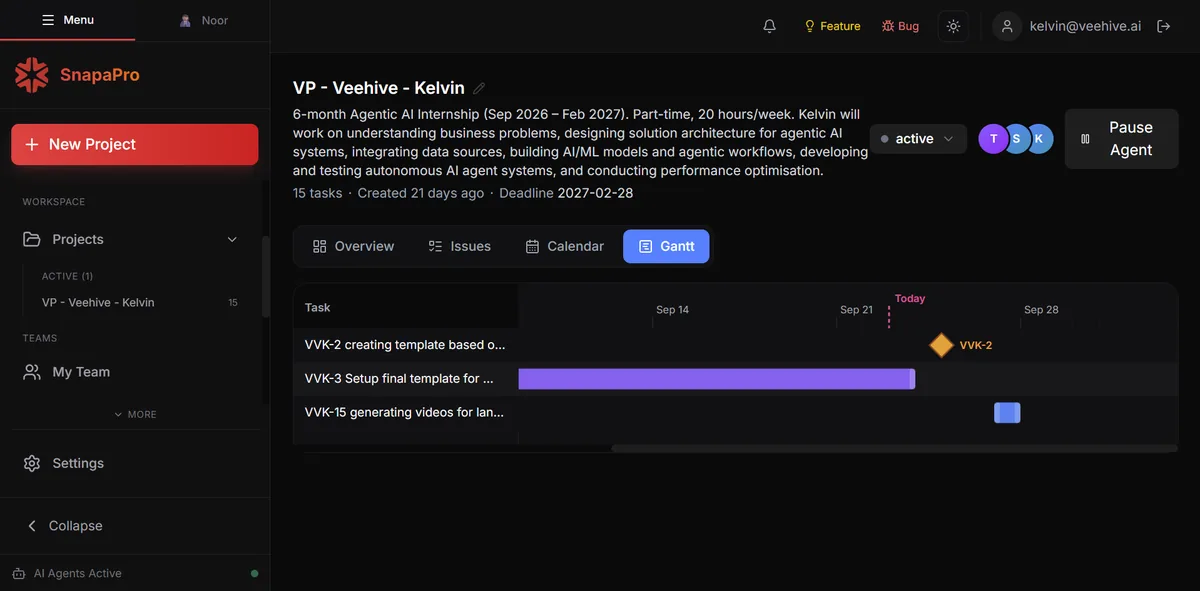This screenshot has height=591, width=1200.
Task: Expand the MORE sidebar section
Action: coord(135,414)
